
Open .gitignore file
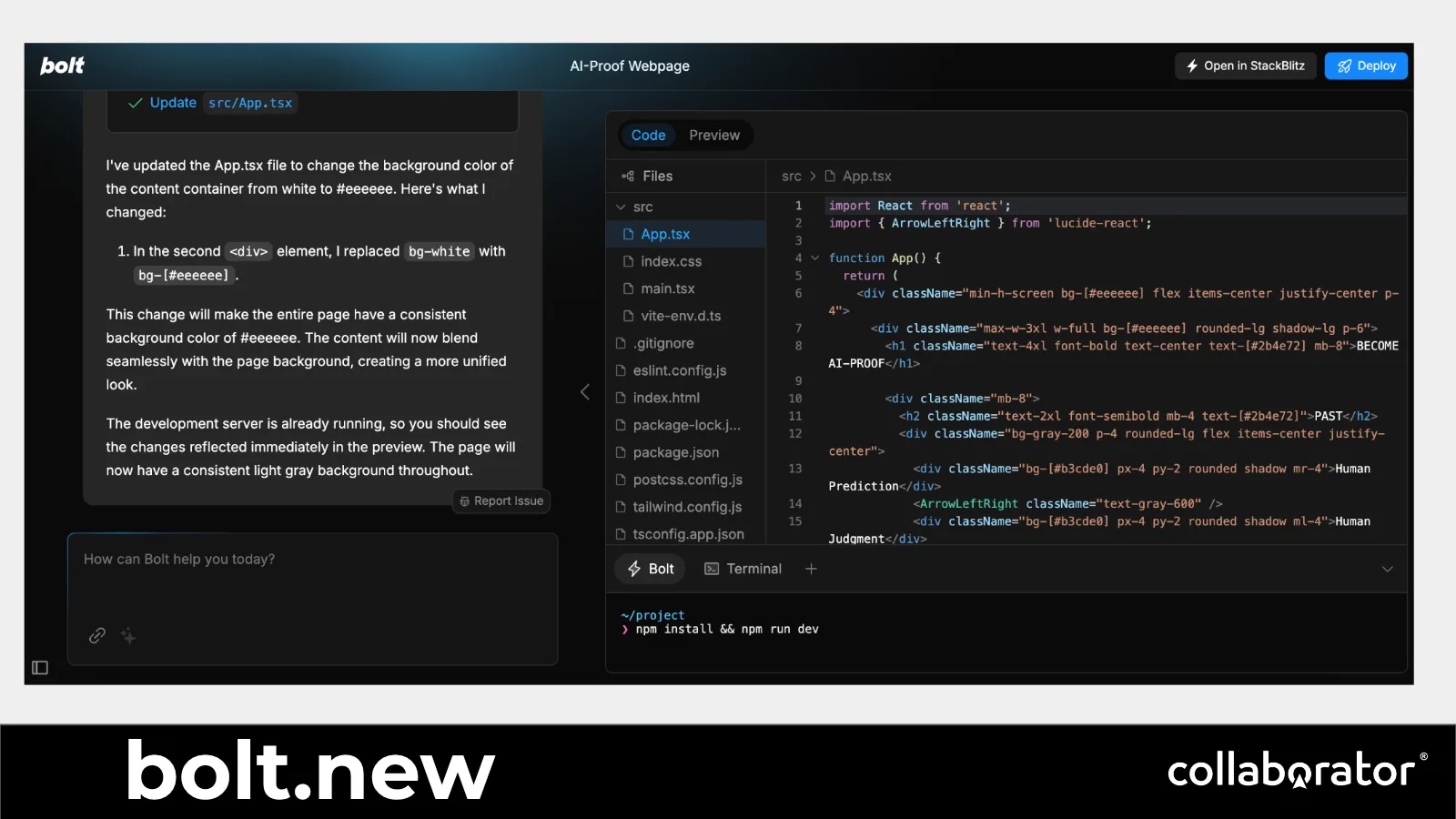pos(686,343)
